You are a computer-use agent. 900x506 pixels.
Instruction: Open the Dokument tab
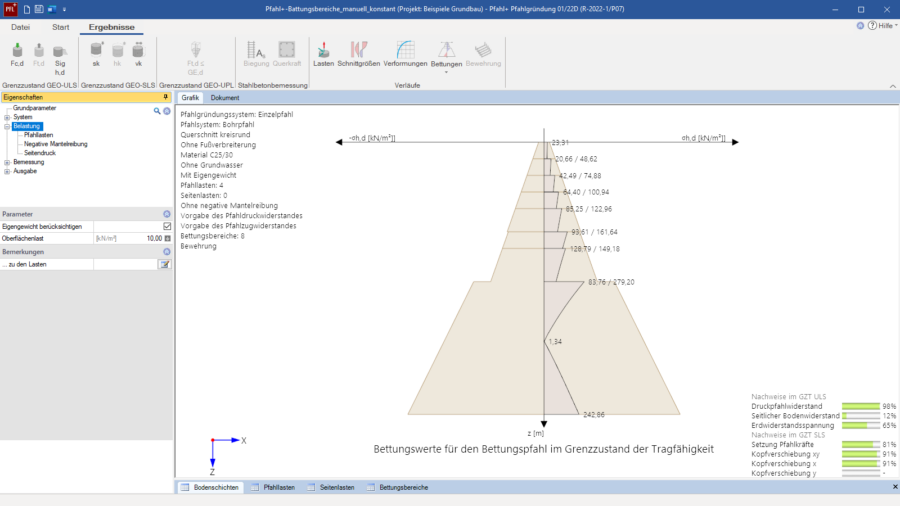pyautogui.click(x=225, y=98)
